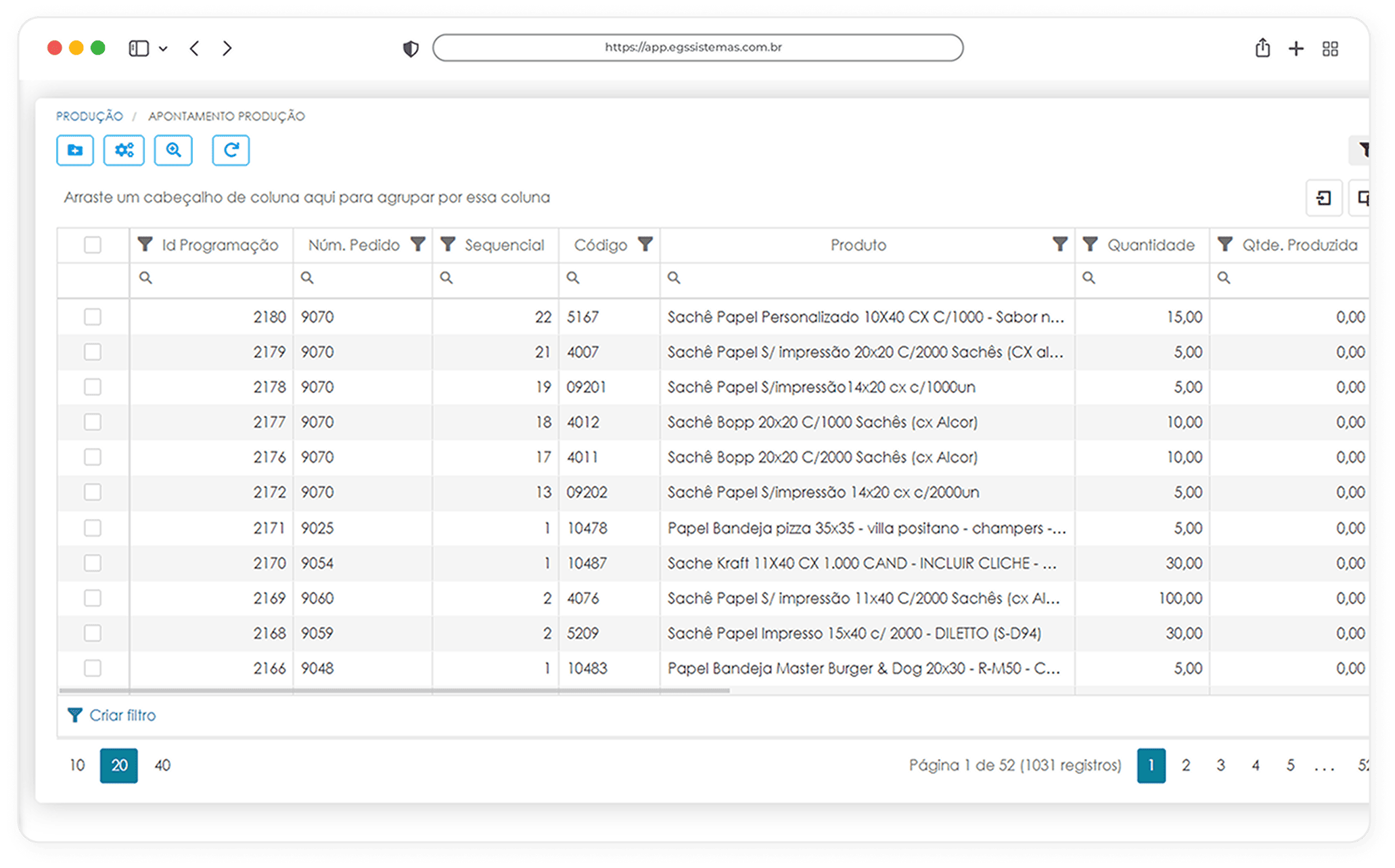Go forward with browser forward arrow
This screenshot has height=868, width=1395.
click(x=227, y=49)
